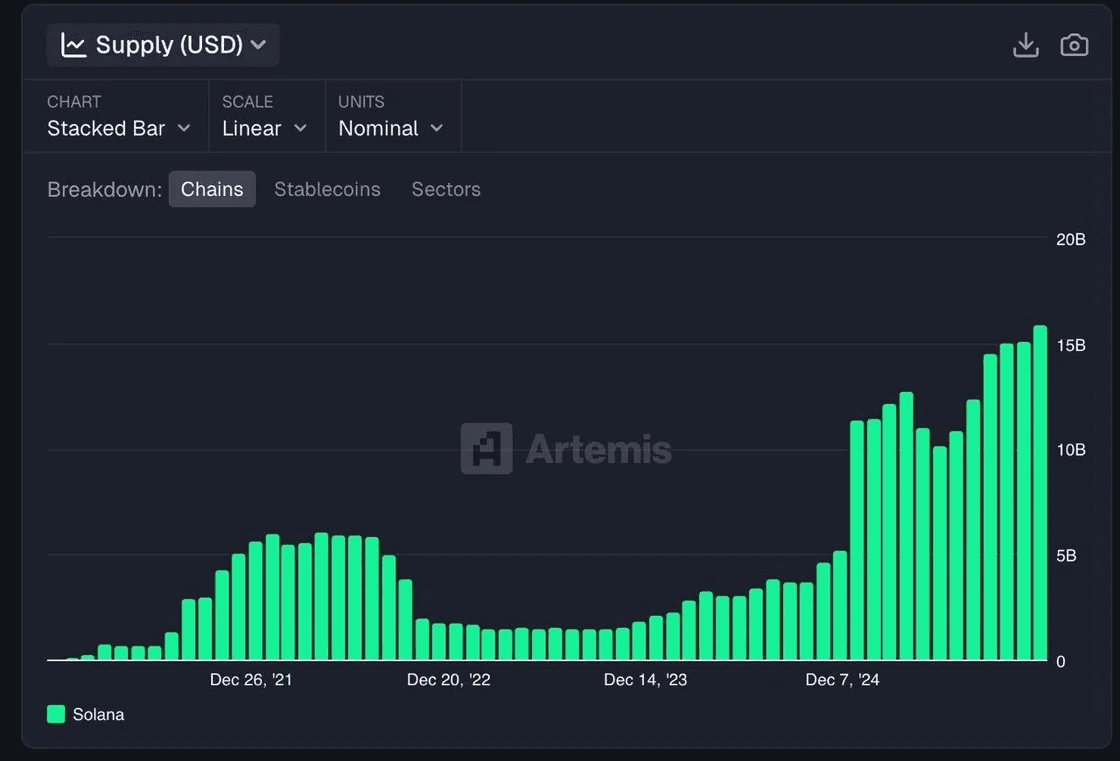1120x761 pixels.
Task: Open the Linear scale dropdown
Action: pos(264,129)
